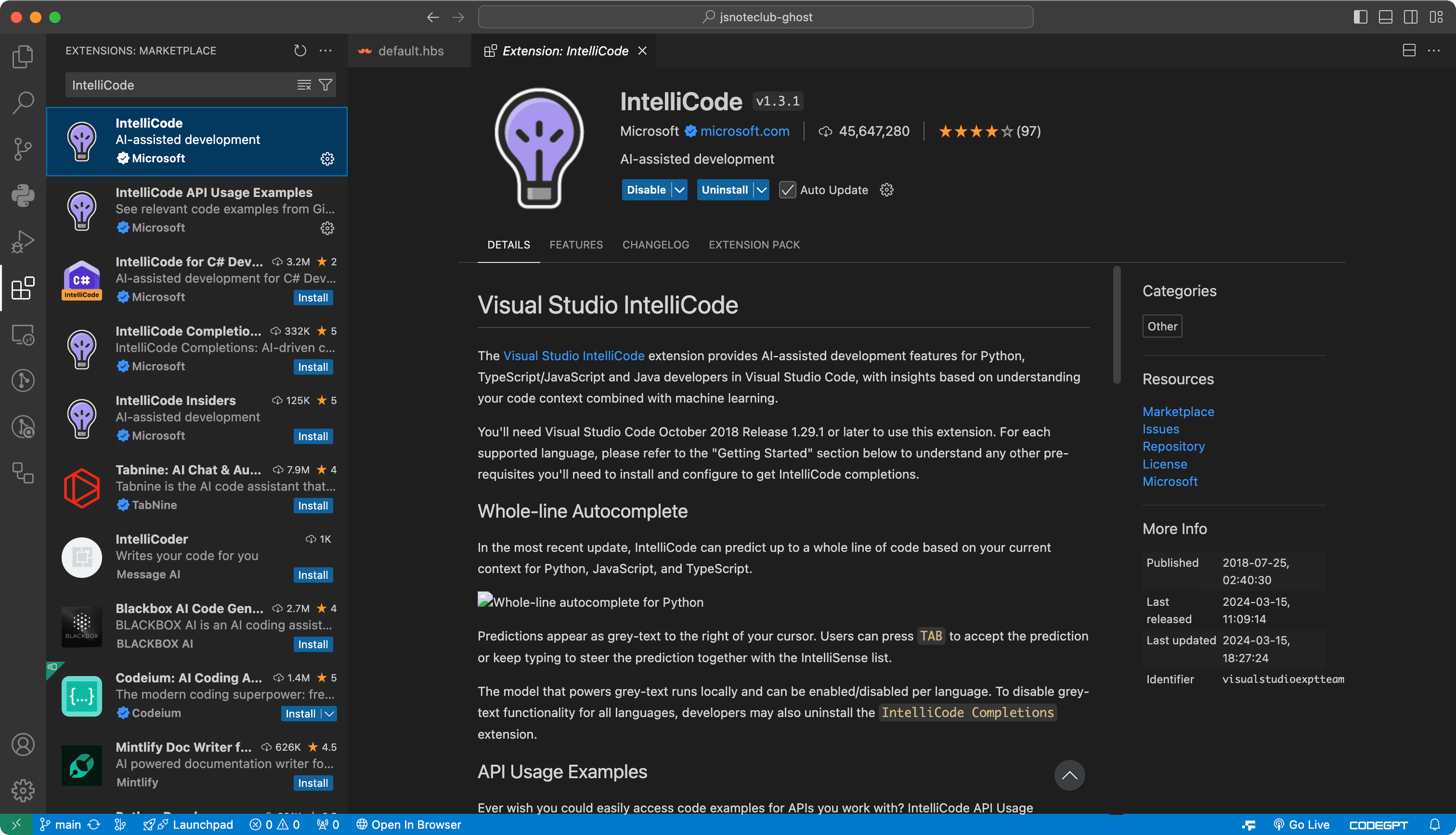This screenshot has height=835, width=1456.
Task: Open settings gear beside Auto Update
Action: click(886, 190)
